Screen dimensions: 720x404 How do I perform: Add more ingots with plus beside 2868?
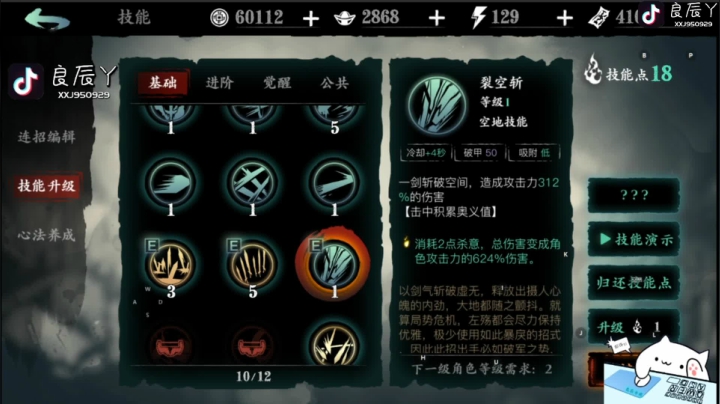(x=437, y=18)
